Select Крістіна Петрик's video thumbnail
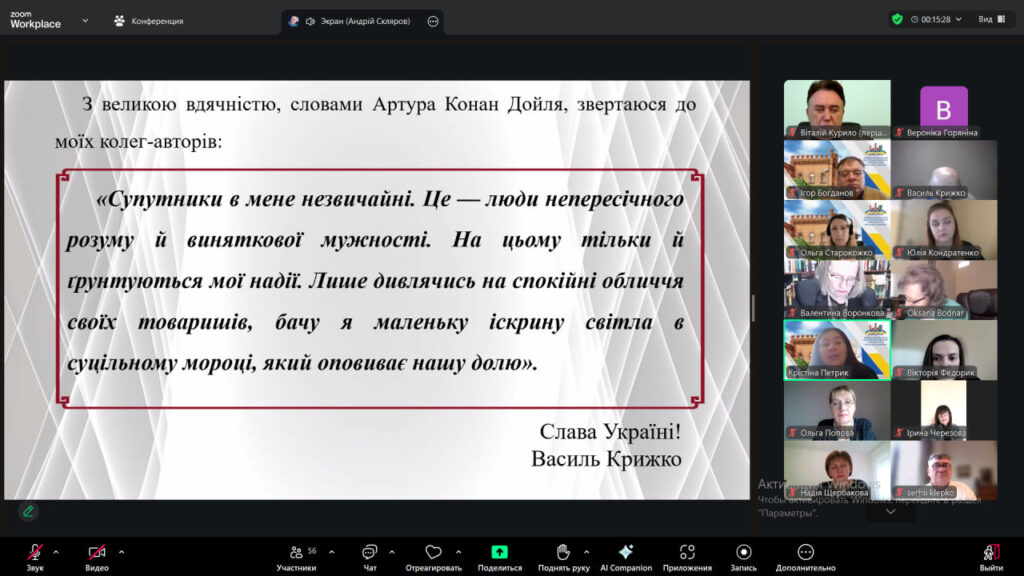1024x576 pixels. (836, 350)
